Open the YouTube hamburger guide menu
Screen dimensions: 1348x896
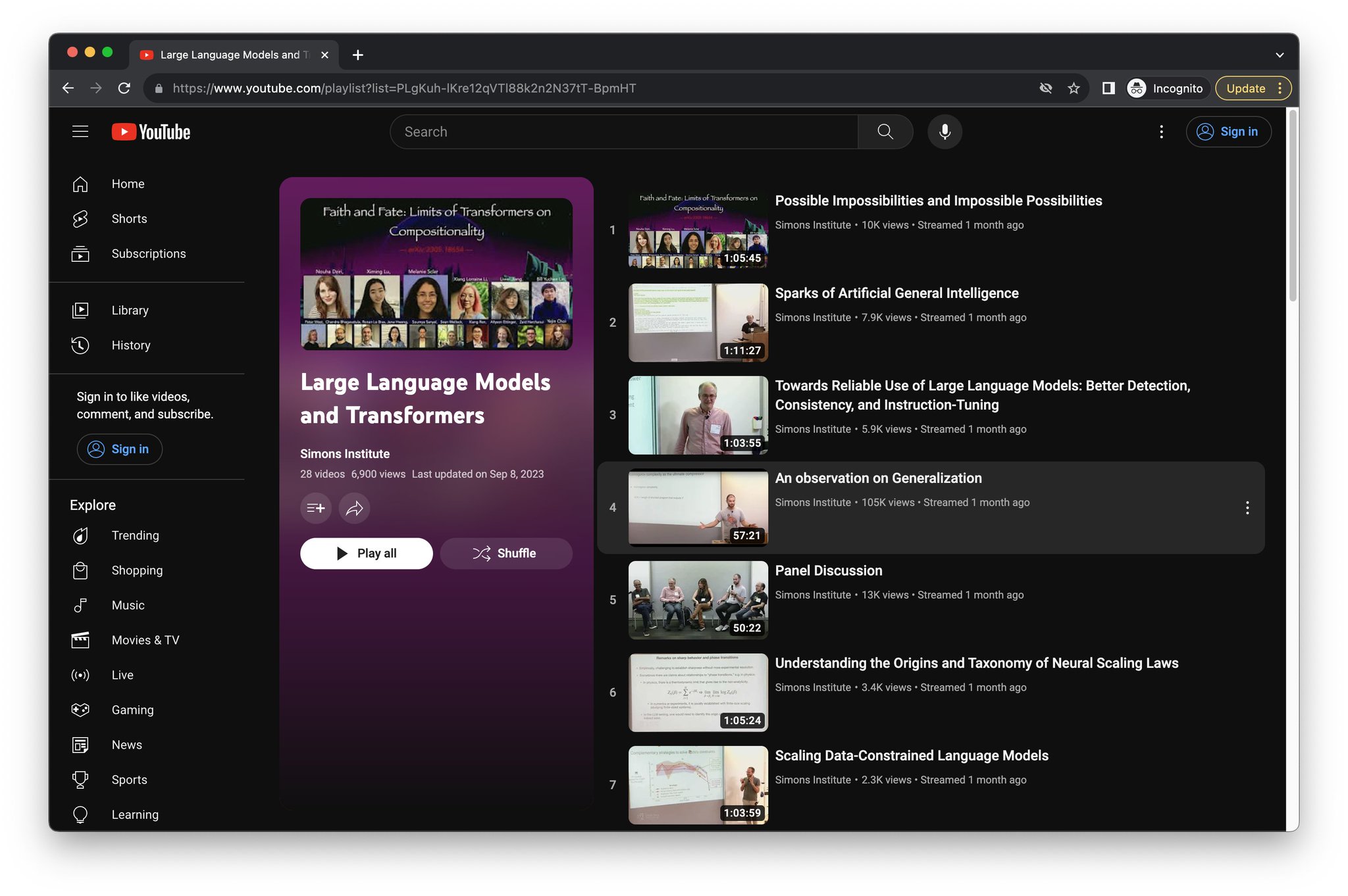[x=80, y=132]
